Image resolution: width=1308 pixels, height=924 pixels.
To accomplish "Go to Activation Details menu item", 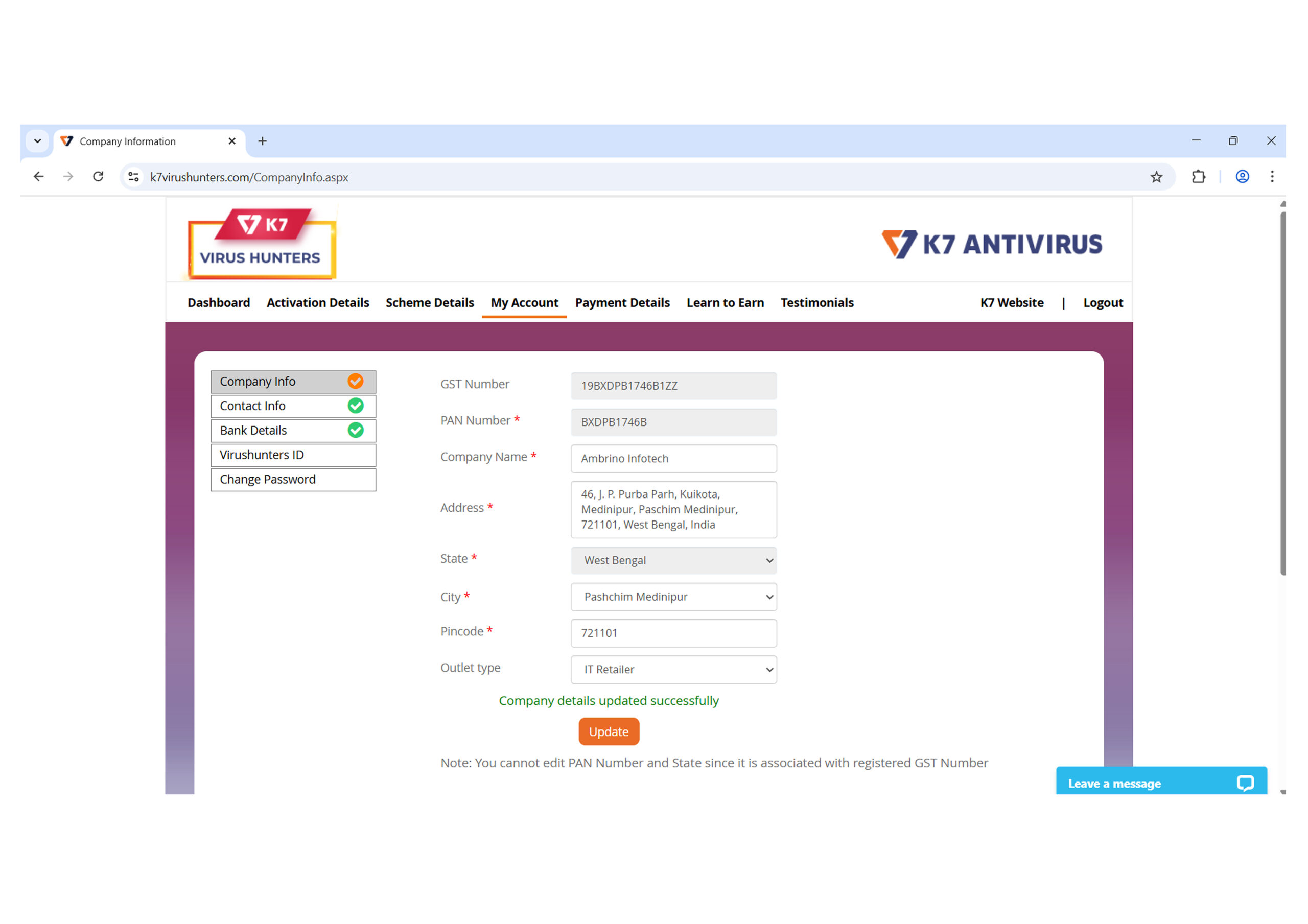I will 317,303.
